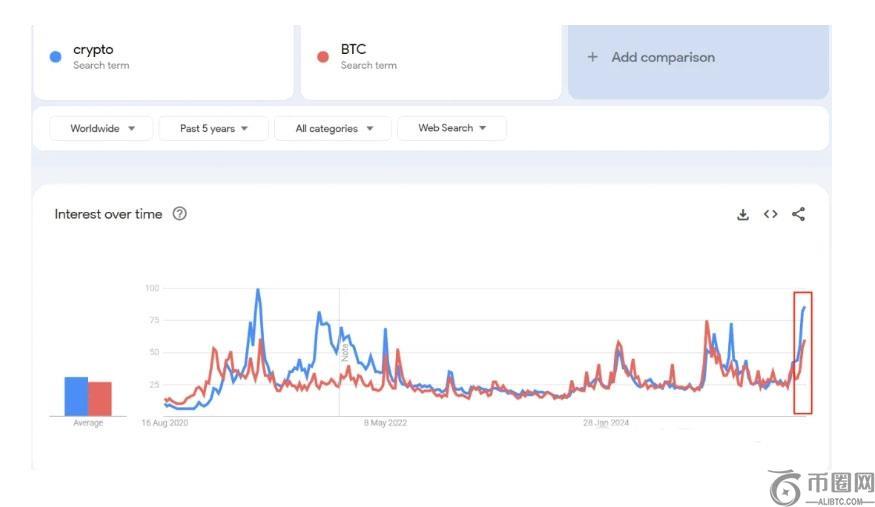875x507 pixels.
Task: Select the red Average bar
Action: tap(100, 398)
